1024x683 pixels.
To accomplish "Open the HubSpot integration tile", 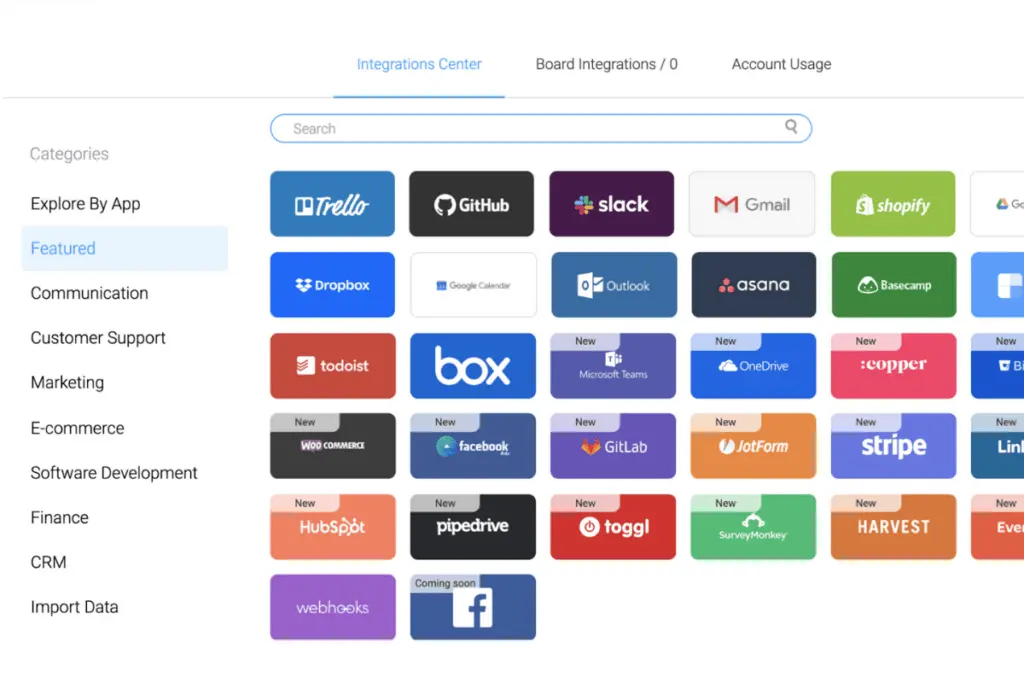I will pyautogui.click(x=333, y=527).
